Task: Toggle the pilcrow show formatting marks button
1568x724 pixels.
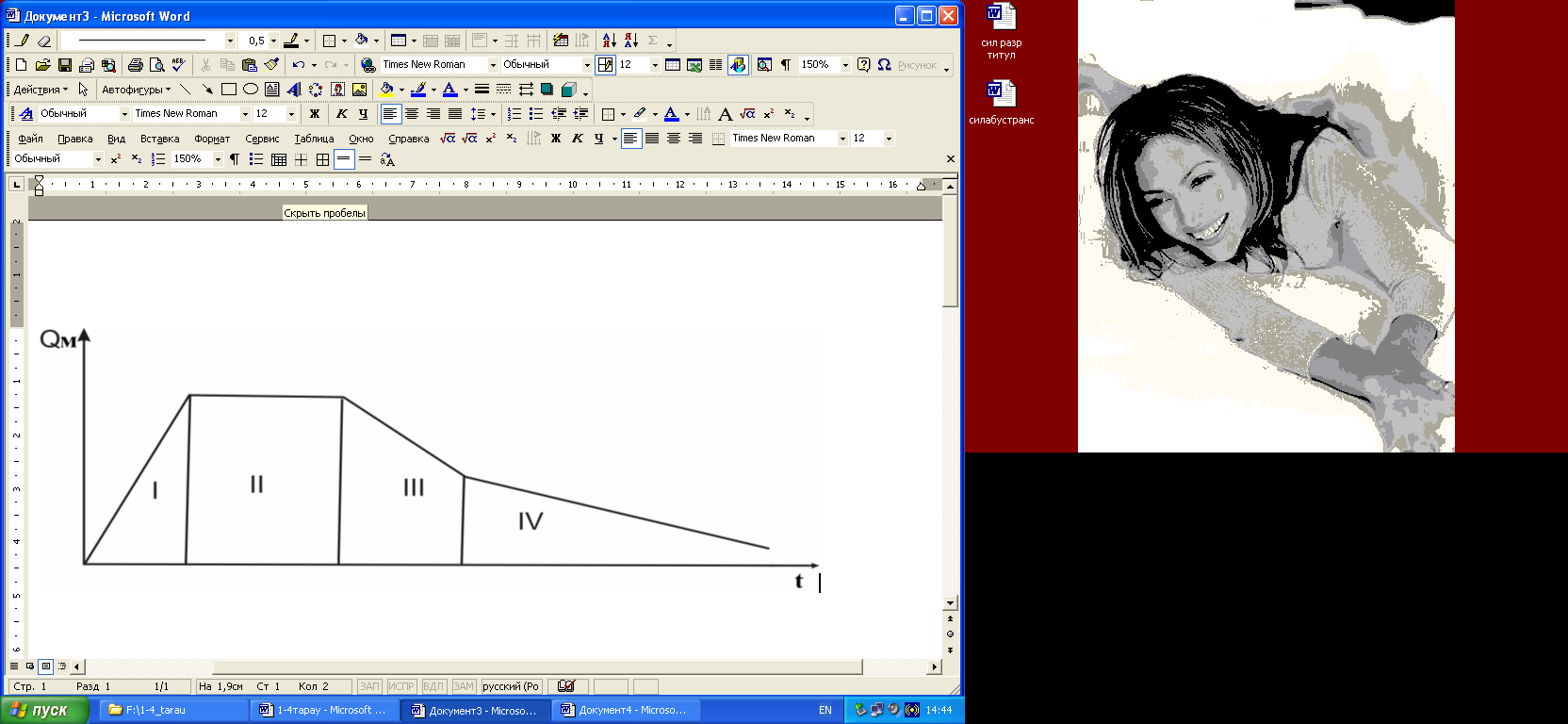Action: click(x=785, y=65)
